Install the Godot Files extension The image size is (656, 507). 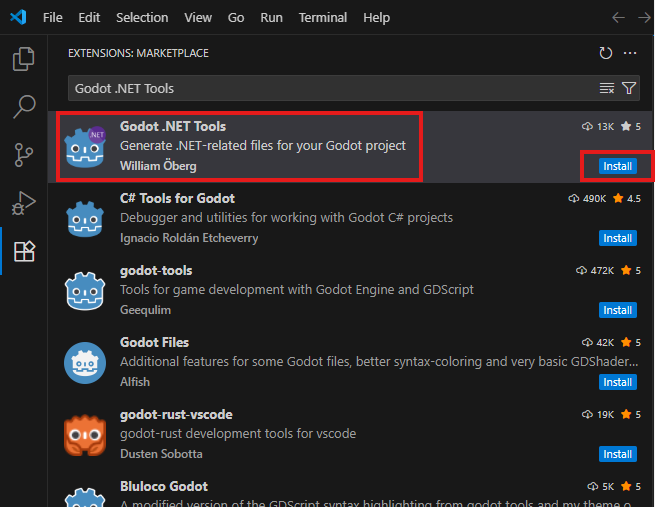(618, 382)
